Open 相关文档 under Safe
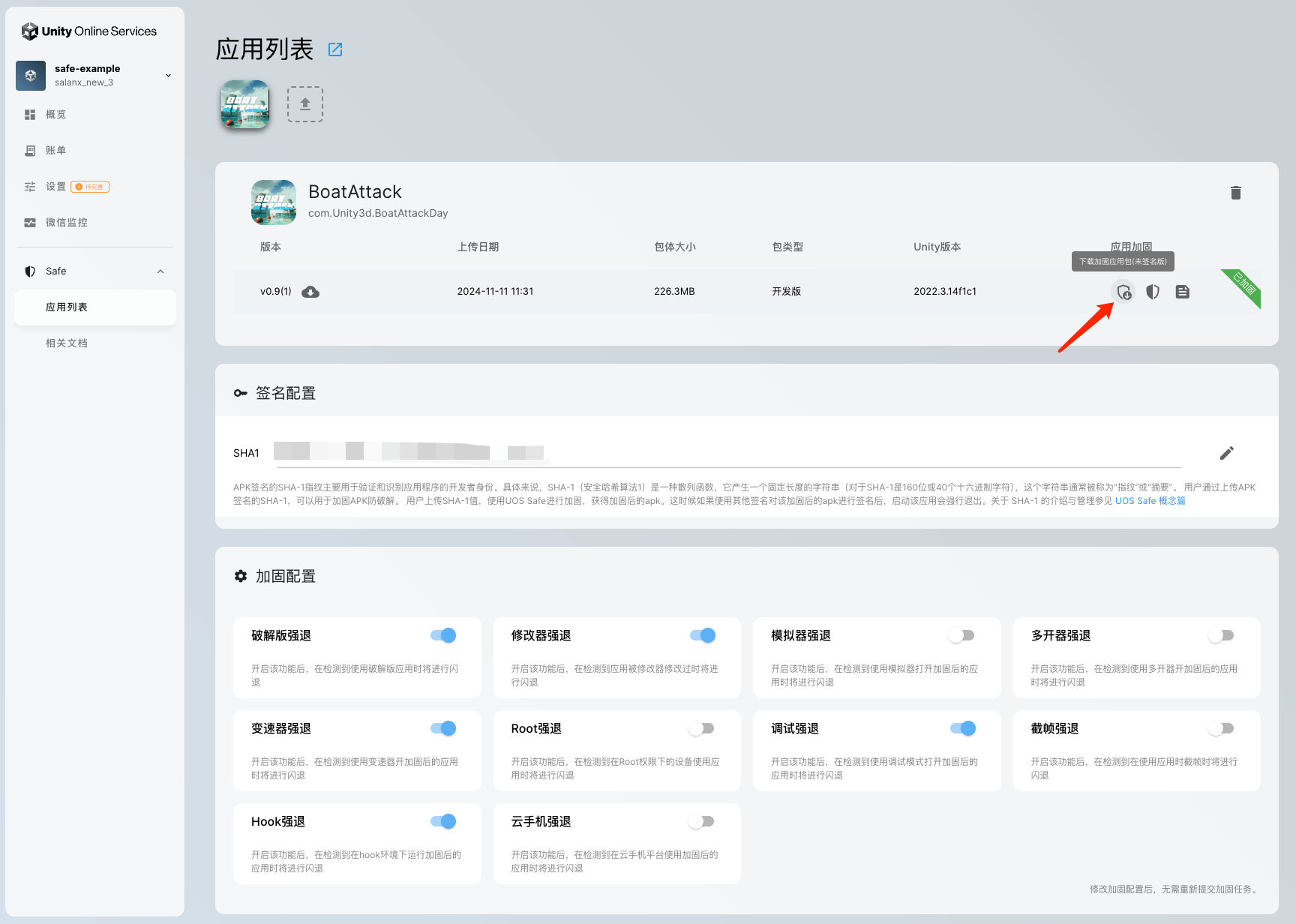1296x924 pixels. click(66, 343)
